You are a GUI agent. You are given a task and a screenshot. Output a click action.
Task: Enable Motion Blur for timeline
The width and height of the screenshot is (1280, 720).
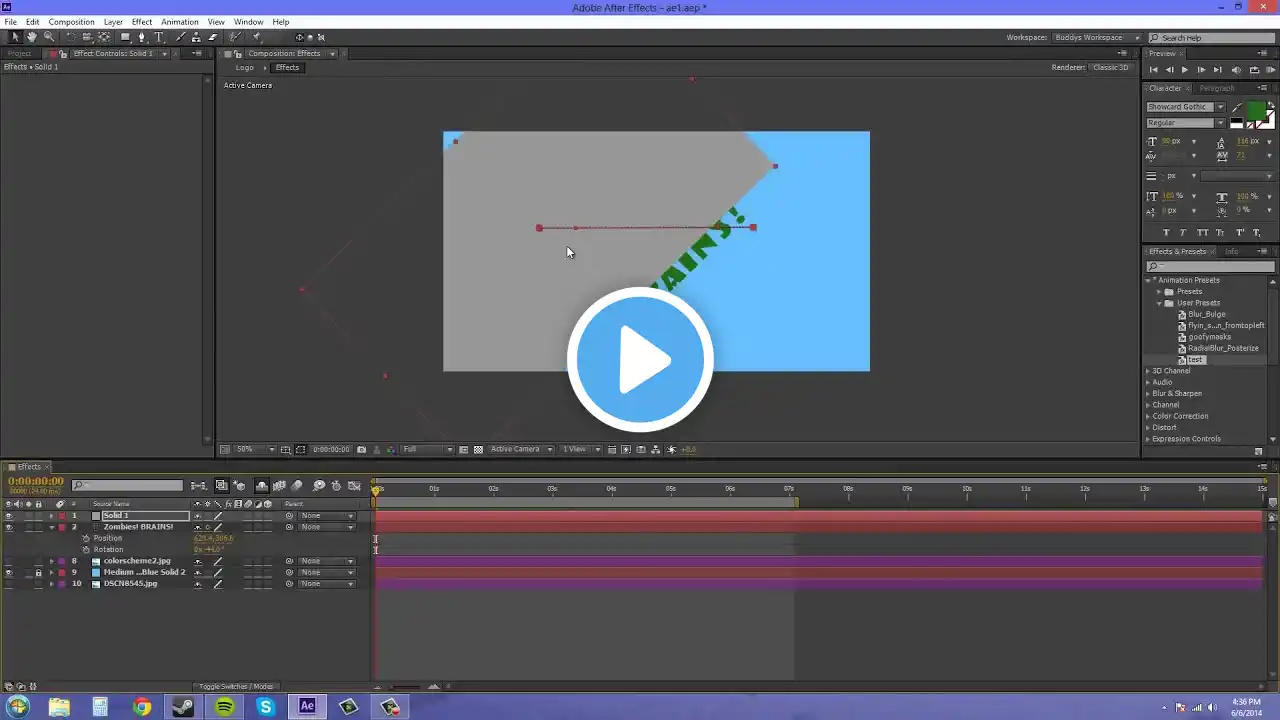click(x=297, y=486)
